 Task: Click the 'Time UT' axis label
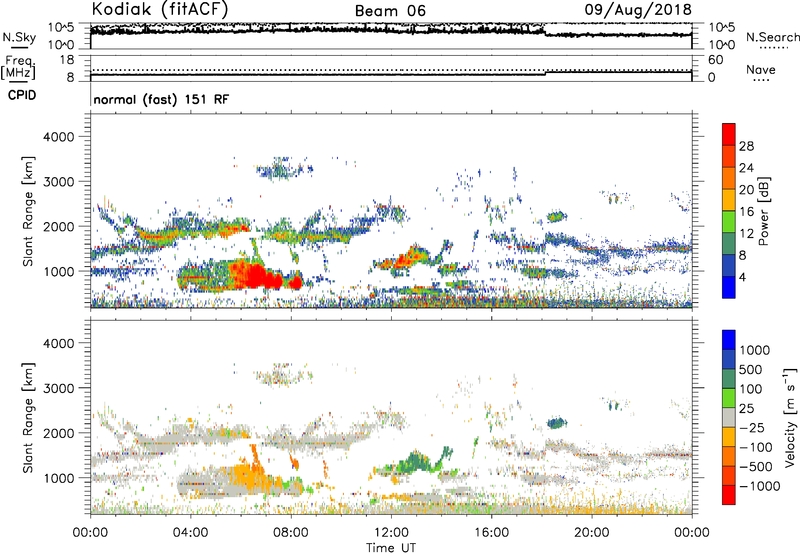391,548
